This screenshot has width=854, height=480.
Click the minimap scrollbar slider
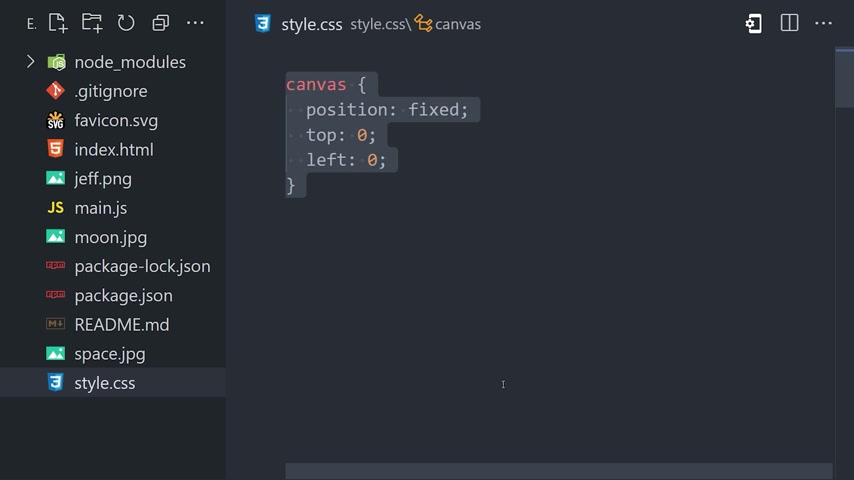pos(844,77)
